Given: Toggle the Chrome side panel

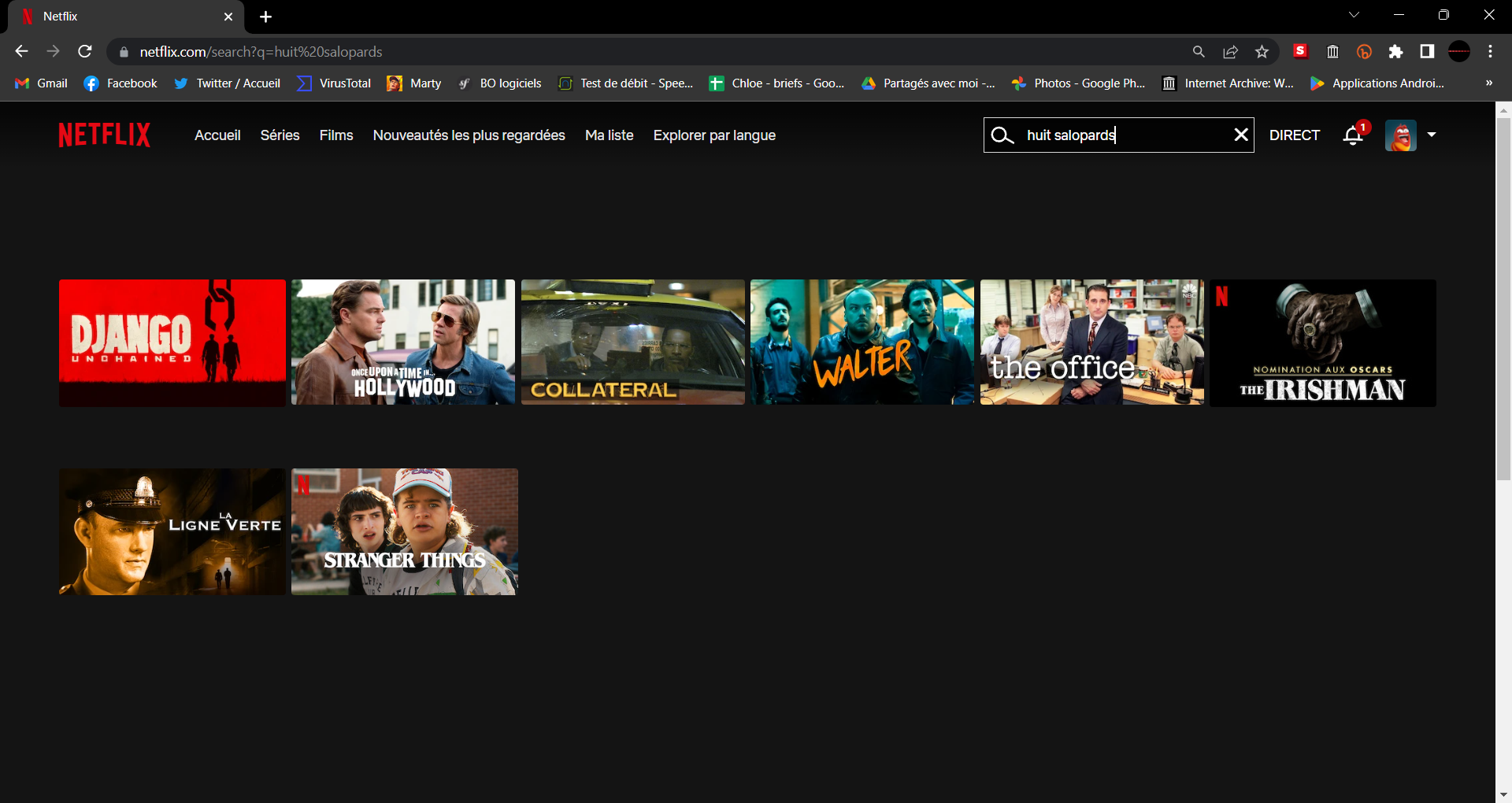Looking at the screenshot, I should click(x=1427, y=52).
